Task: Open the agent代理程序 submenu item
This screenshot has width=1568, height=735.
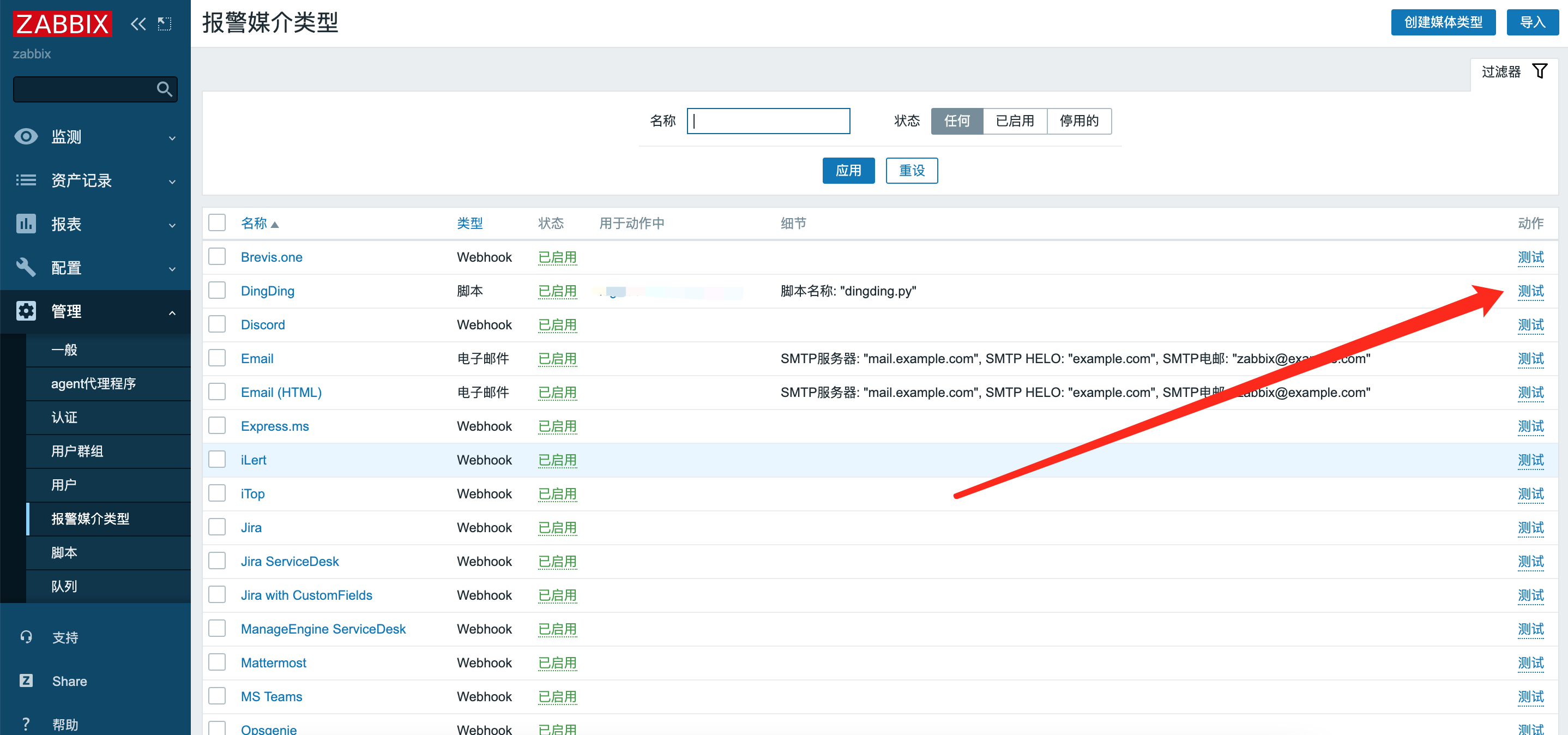Action: point(108,384)
